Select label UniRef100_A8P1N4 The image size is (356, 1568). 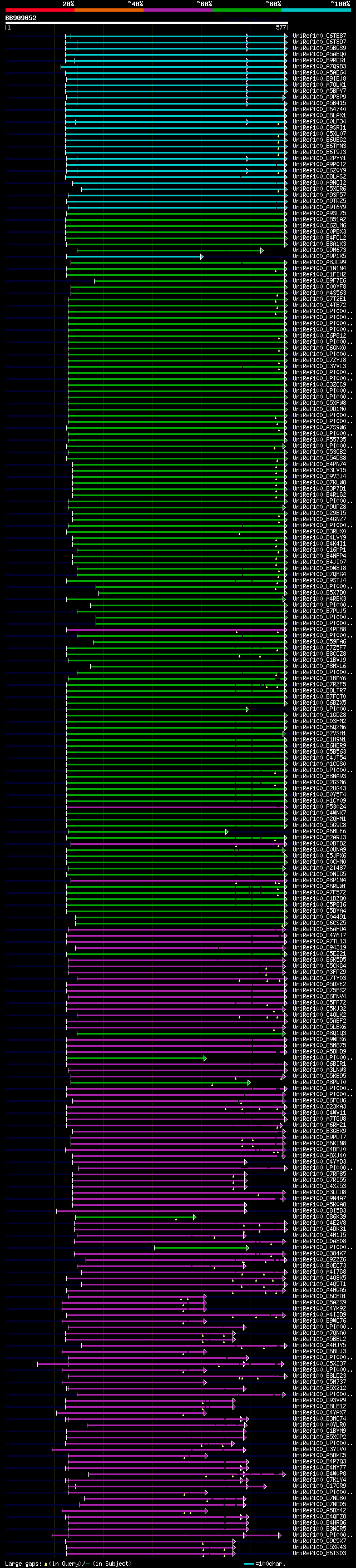(319, 880)
